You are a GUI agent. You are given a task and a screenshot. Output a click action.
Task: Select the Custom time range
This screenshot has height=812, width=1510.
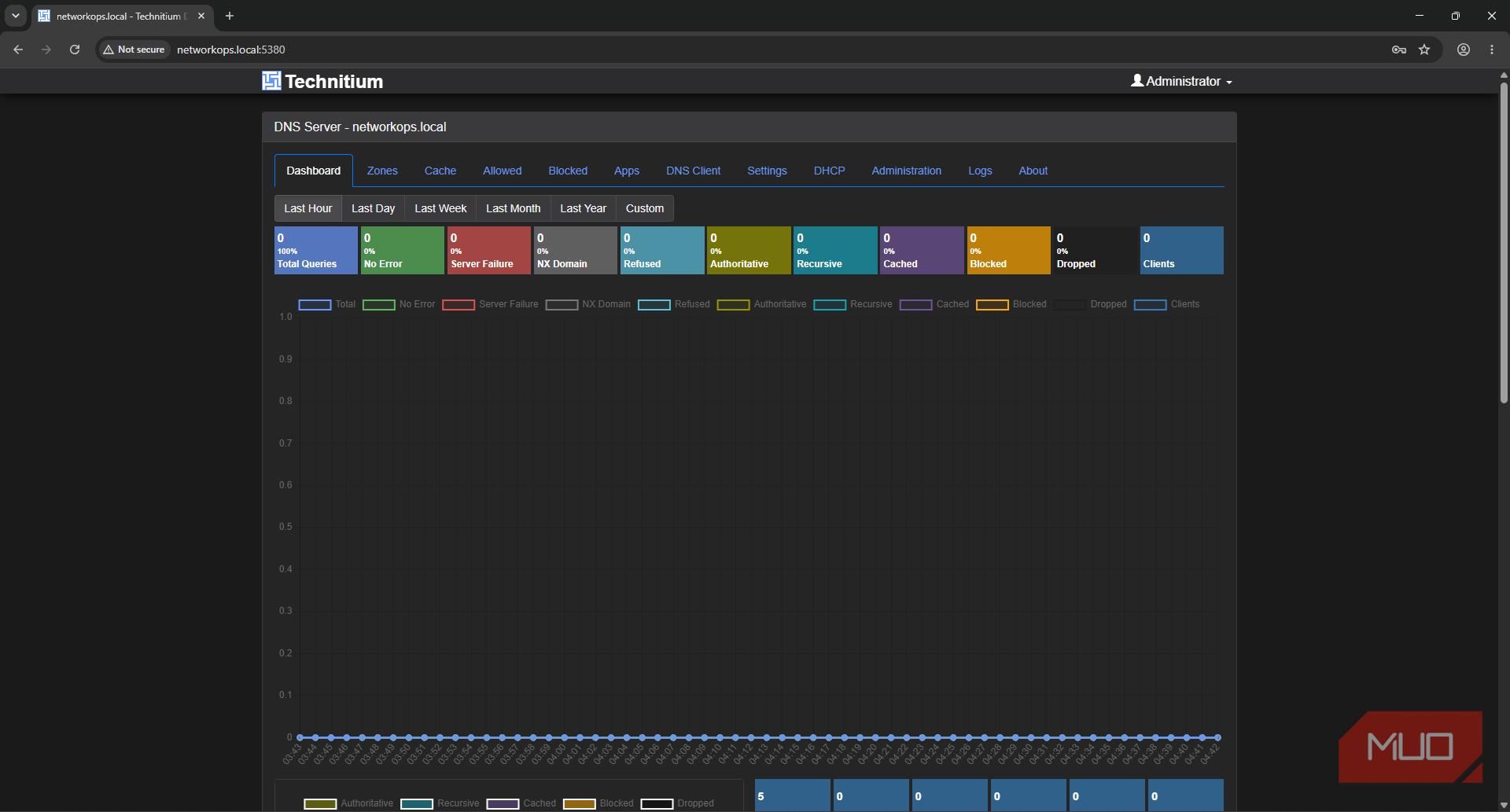(645, 208)
